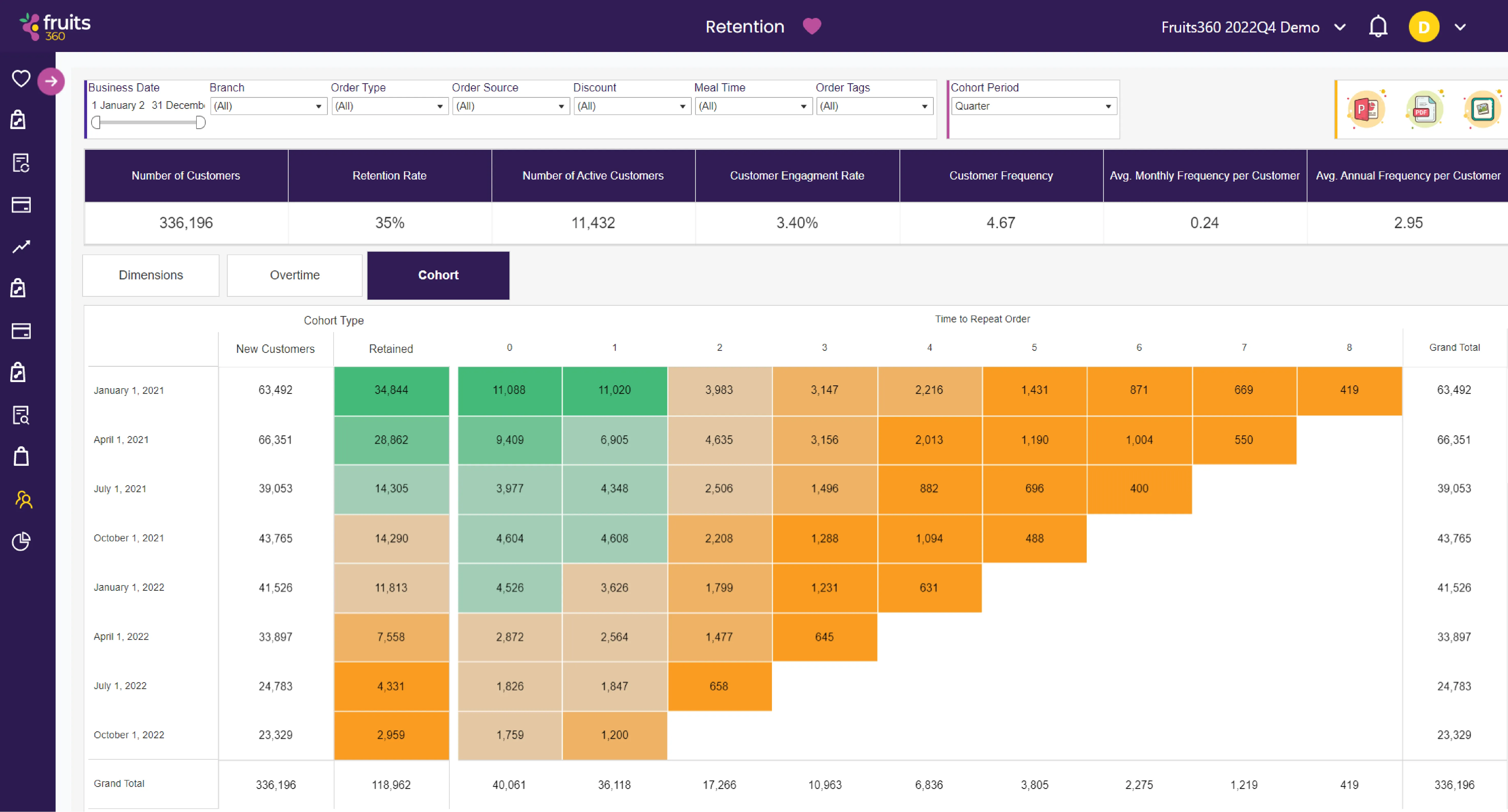Switch to the Overtime tab
This screenshot has height=812, width=1508.
point(295,275)
